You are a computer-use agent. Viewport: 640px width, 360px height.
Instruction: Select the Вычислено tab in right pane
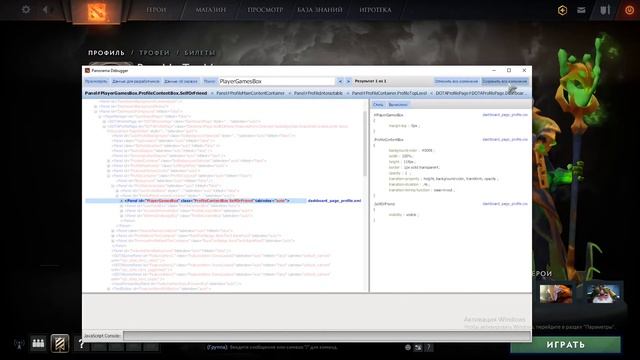[x=398, y=105]
